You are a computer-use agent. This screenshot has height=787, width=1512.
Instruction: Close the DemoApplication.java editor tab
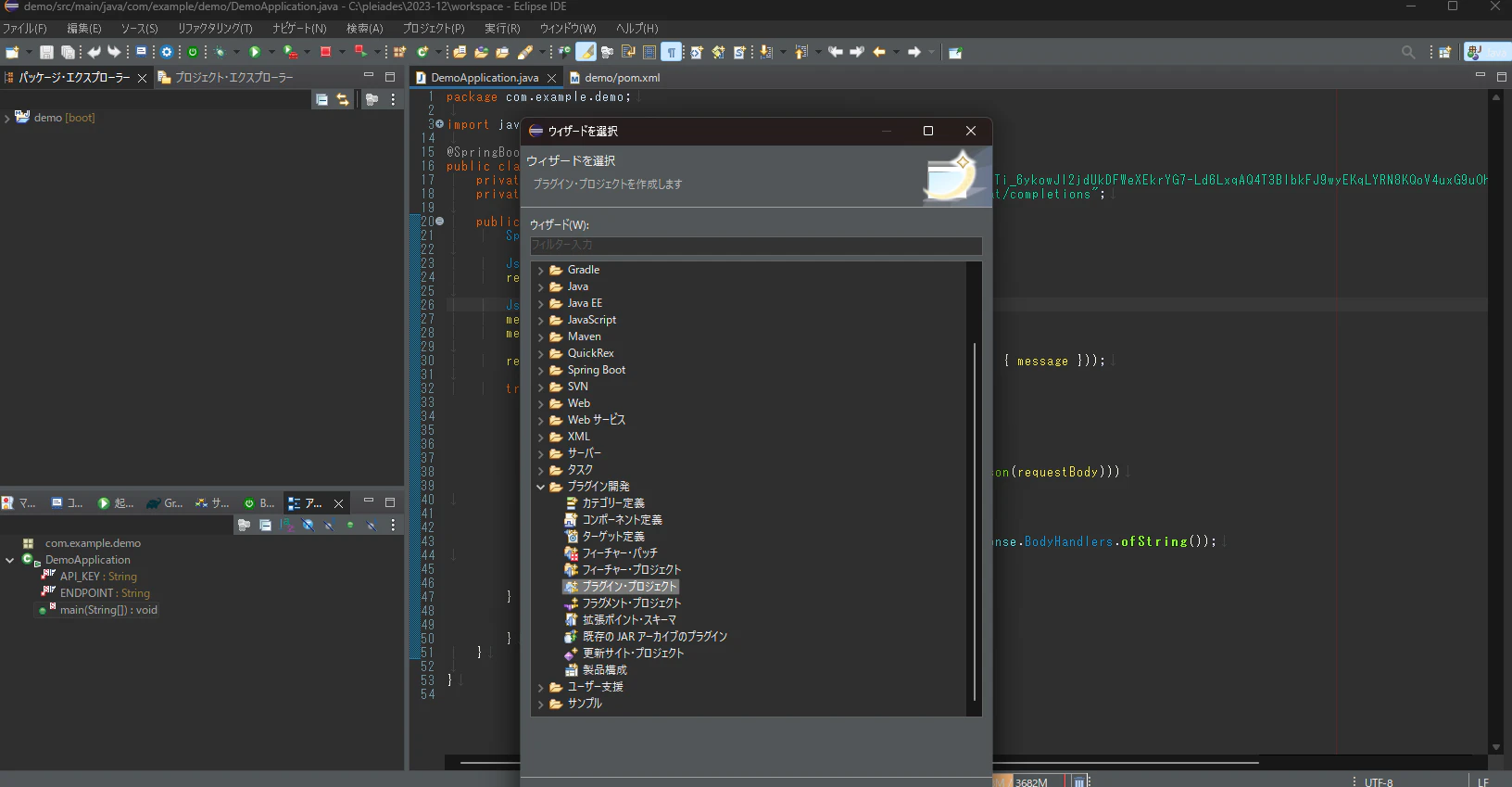[x=552, y=78]
